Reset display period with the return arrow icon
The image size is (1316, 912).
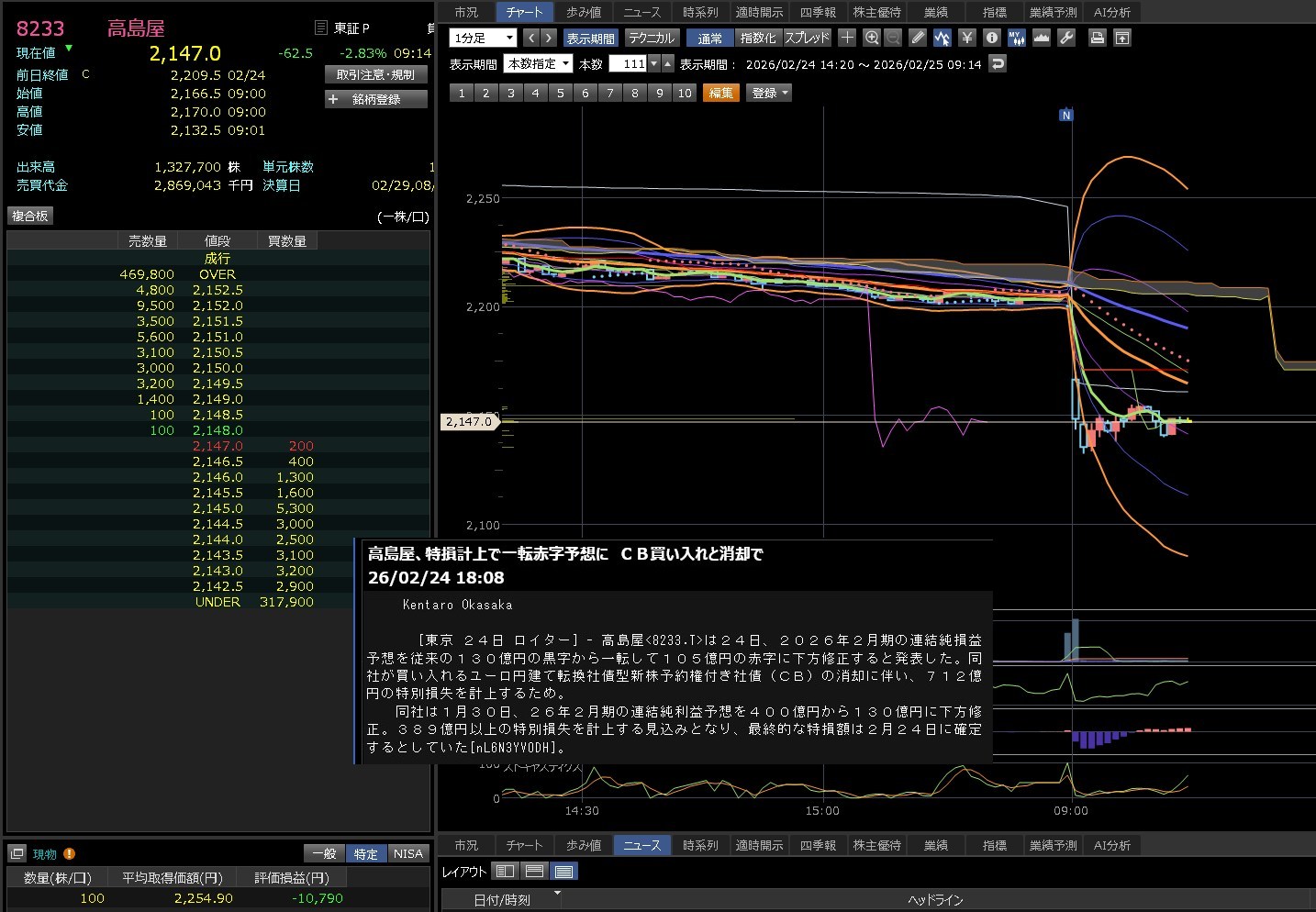tap(998, 63)
